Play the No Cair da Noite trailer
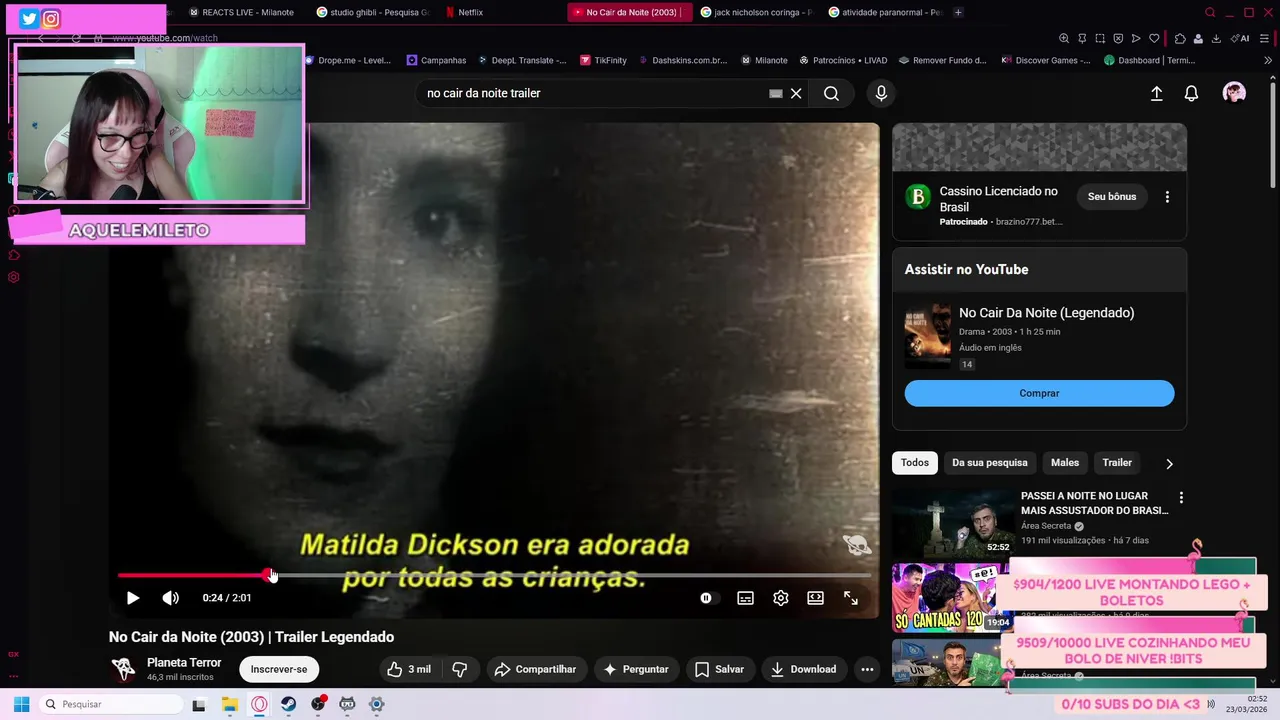This screenshot has width=1280, height=720. click(132, 598)
